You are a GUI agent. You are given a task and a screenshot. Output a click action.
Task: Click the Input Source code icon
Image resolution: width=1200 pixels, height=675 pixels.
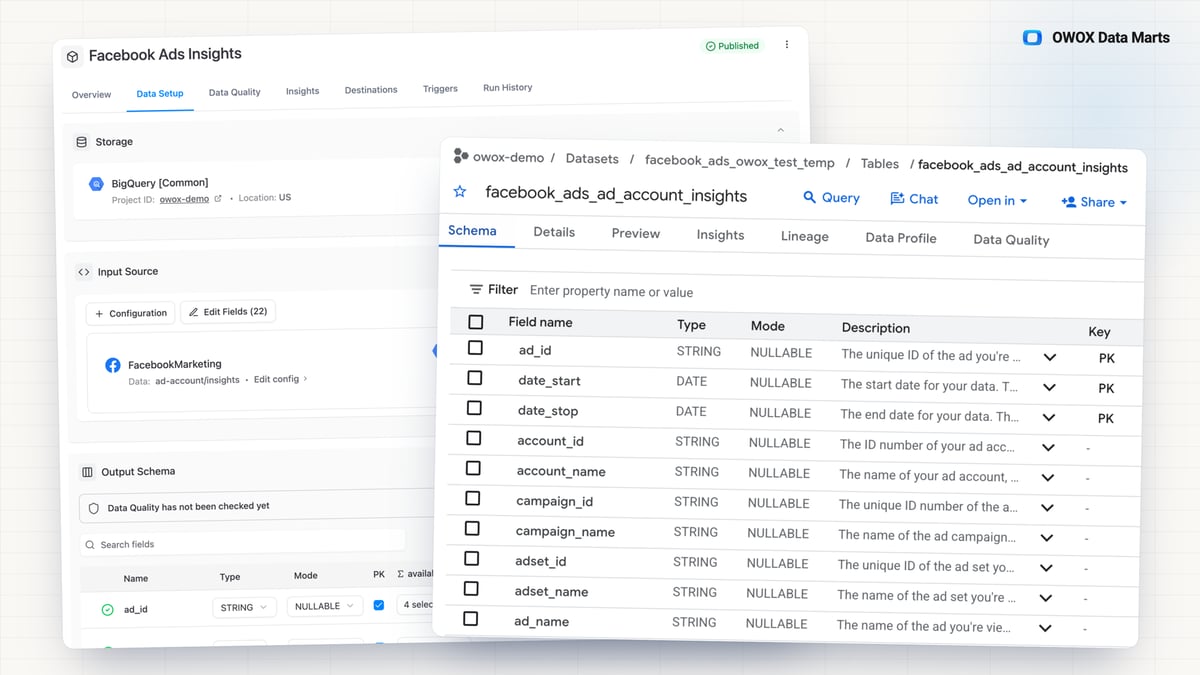click(x=84, y=271)
